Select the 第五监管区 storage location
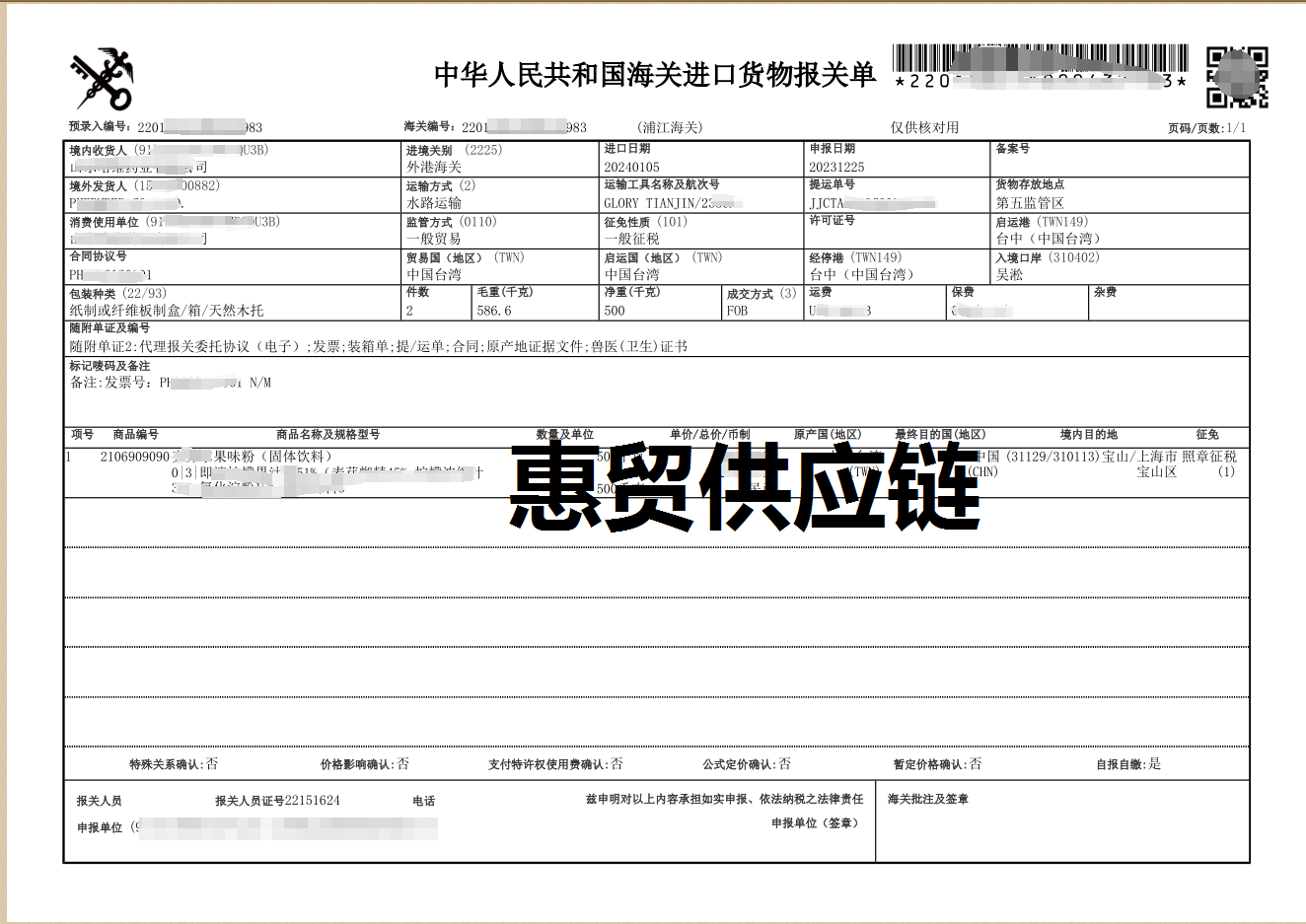Image resolution: width=1306 pixels, height=924 pixels. tap(1030, 202)
